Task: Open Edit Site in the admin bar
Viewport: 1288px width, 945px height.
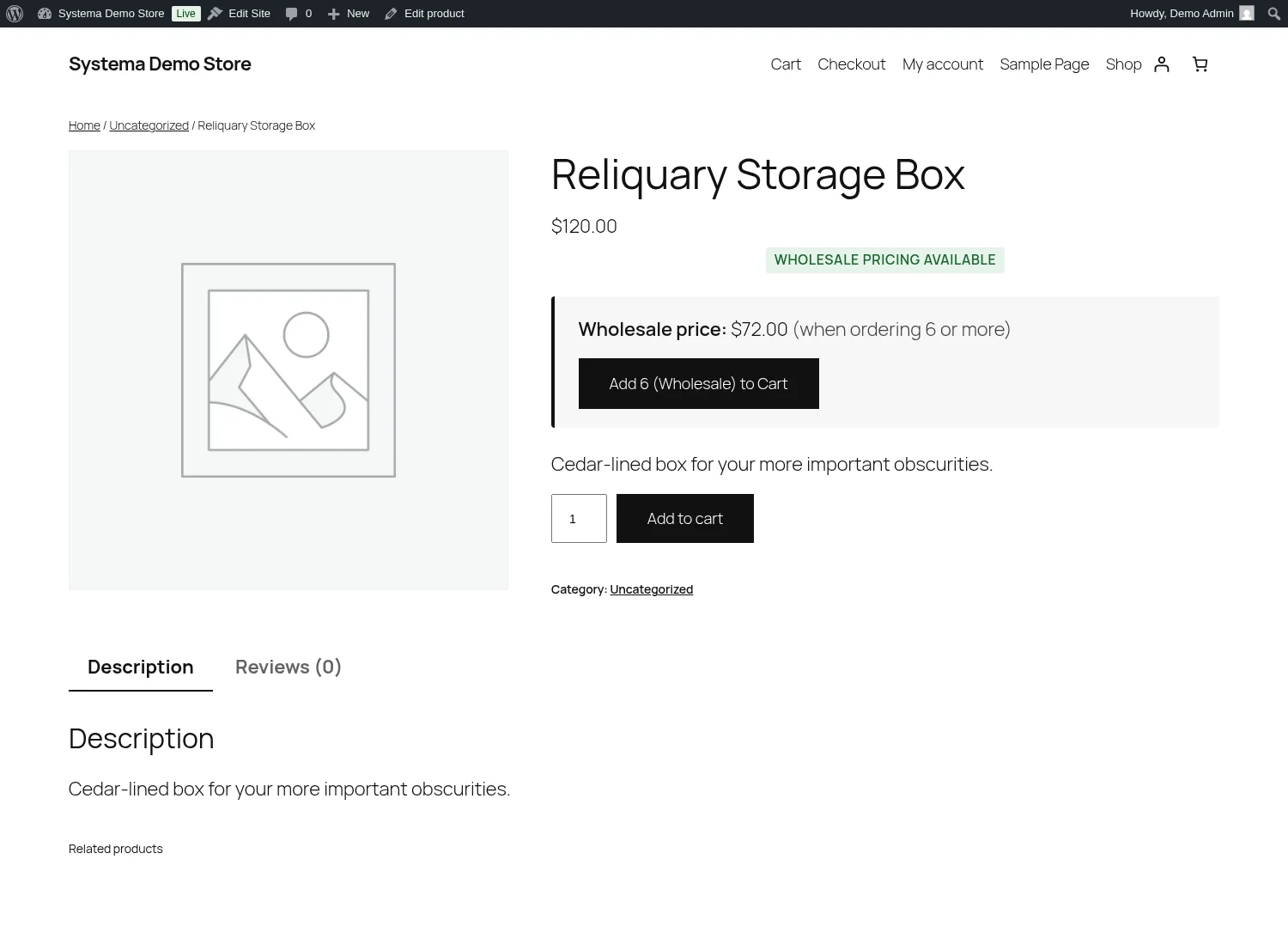Action: point(249,14)
